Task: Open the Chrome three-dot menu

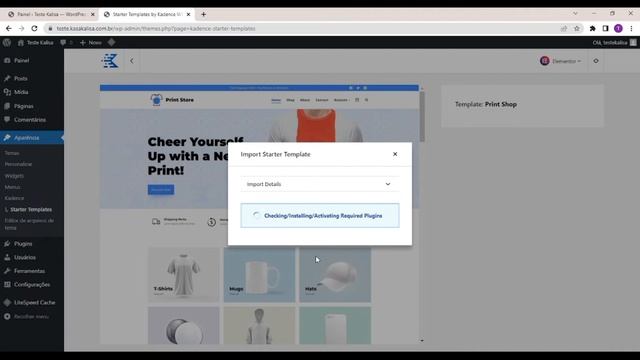Action: coord(631,29)
